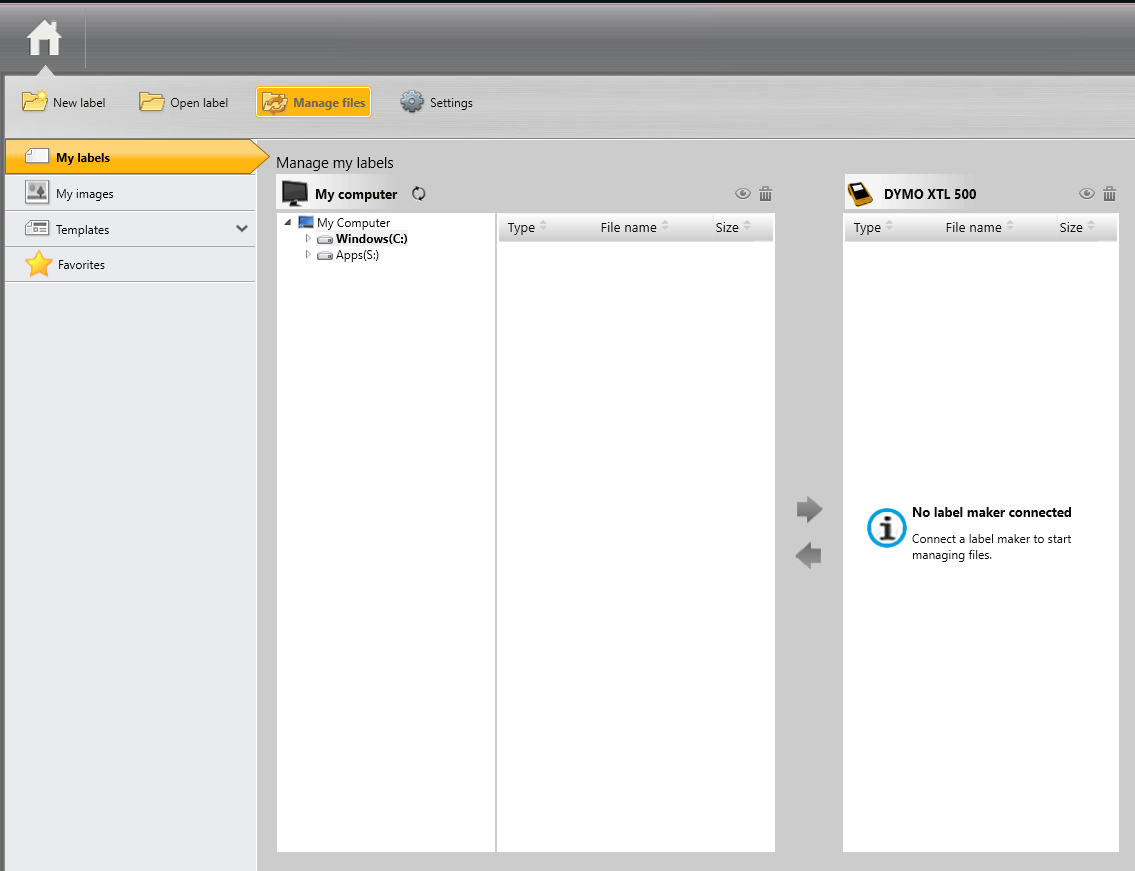
Task: Open the My images tab
Action: 85,194
